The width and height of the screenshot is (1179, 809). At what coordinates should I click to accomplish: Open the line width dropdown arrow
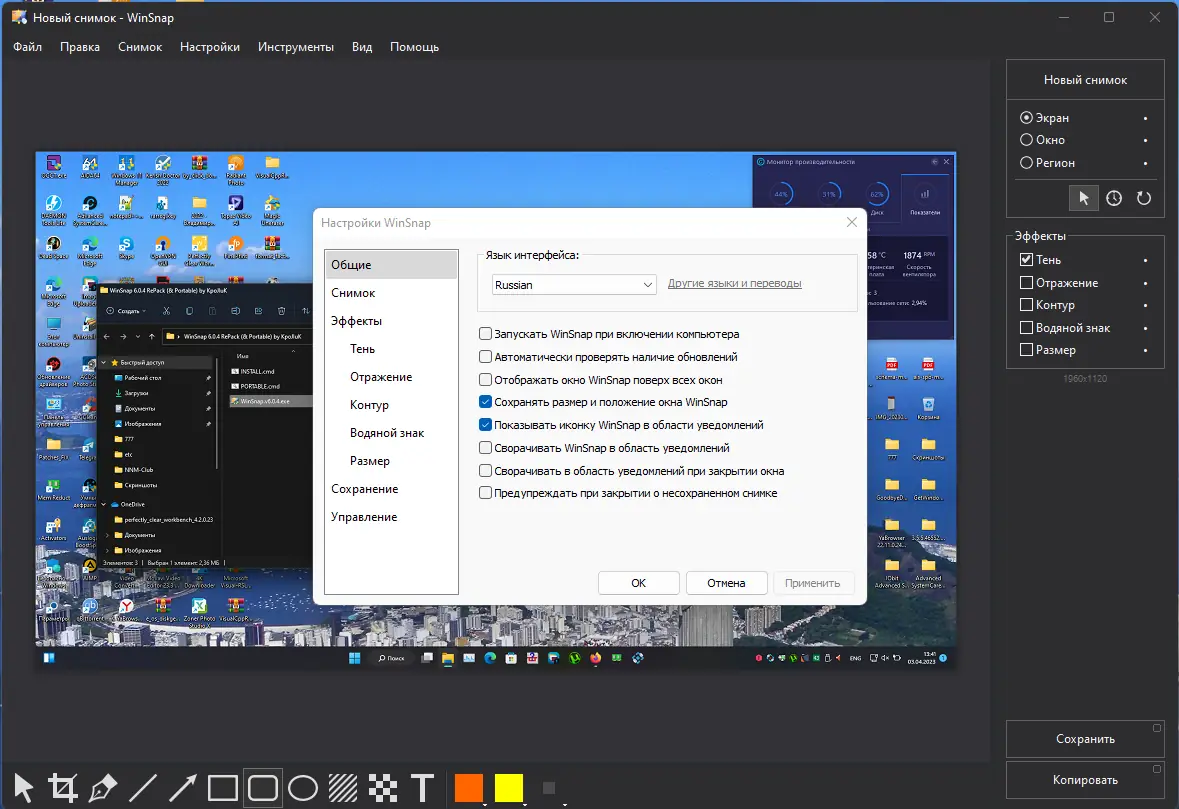tap(565, 804)
